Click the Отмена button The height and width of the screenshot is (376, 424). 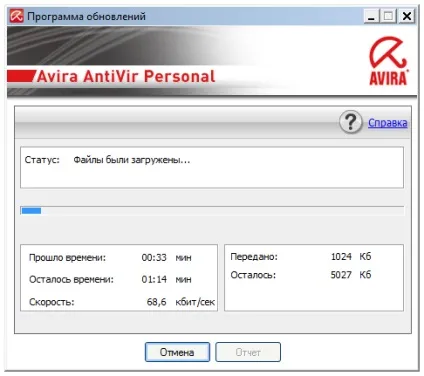click(x=177, y=352)
